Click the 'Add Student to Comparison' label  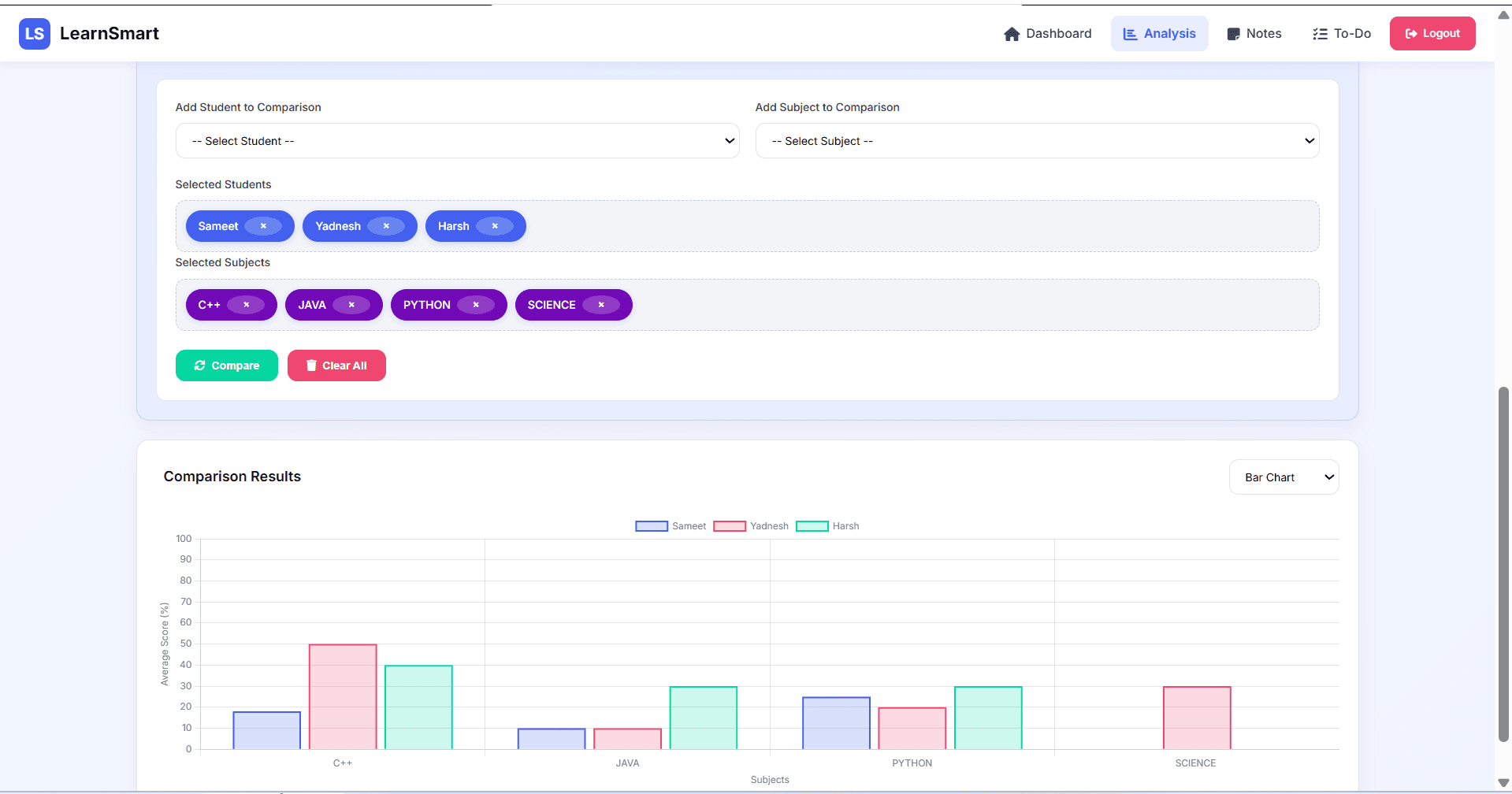coord(248,107)
